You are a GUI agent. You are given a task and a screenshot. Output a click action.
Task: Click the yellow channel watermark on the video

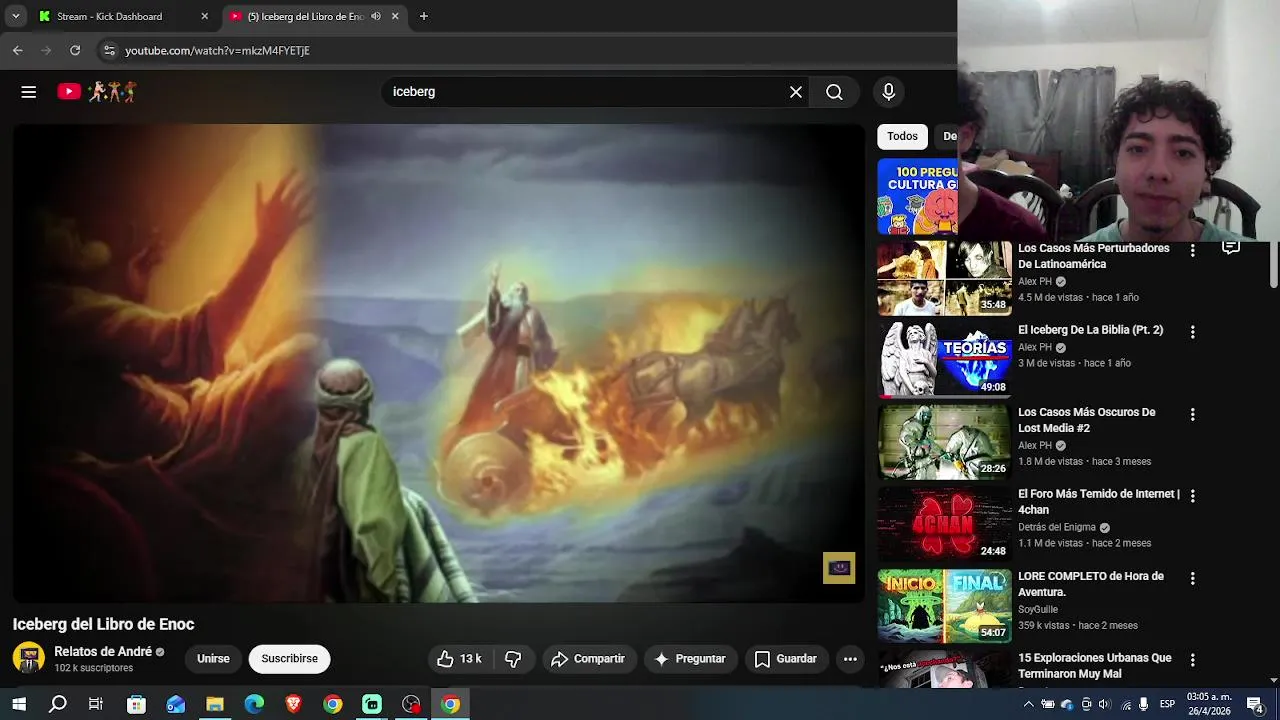[839, 568]
